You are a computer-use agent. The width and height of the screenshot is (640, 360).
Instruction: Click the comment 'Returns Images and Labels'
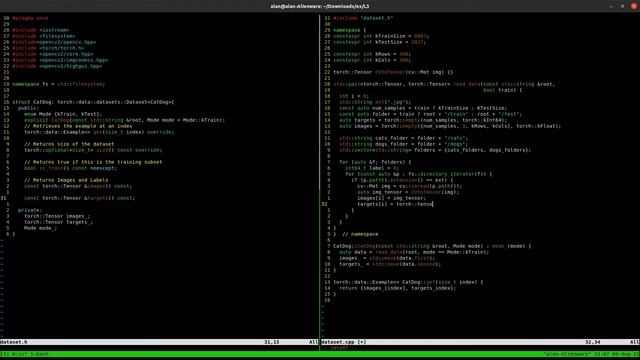click(x=66, y=180)
